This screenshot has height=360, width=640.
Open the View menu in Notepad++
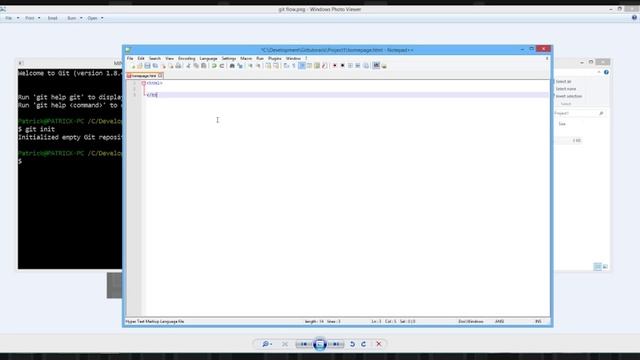tap(169, 58)
